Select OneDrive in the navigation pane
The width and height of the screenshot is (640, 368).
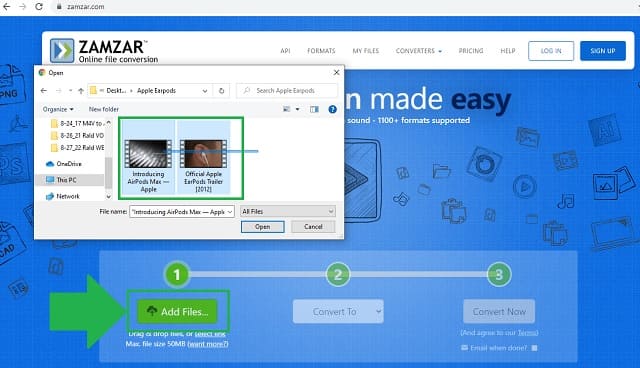(x=64, y=164)
